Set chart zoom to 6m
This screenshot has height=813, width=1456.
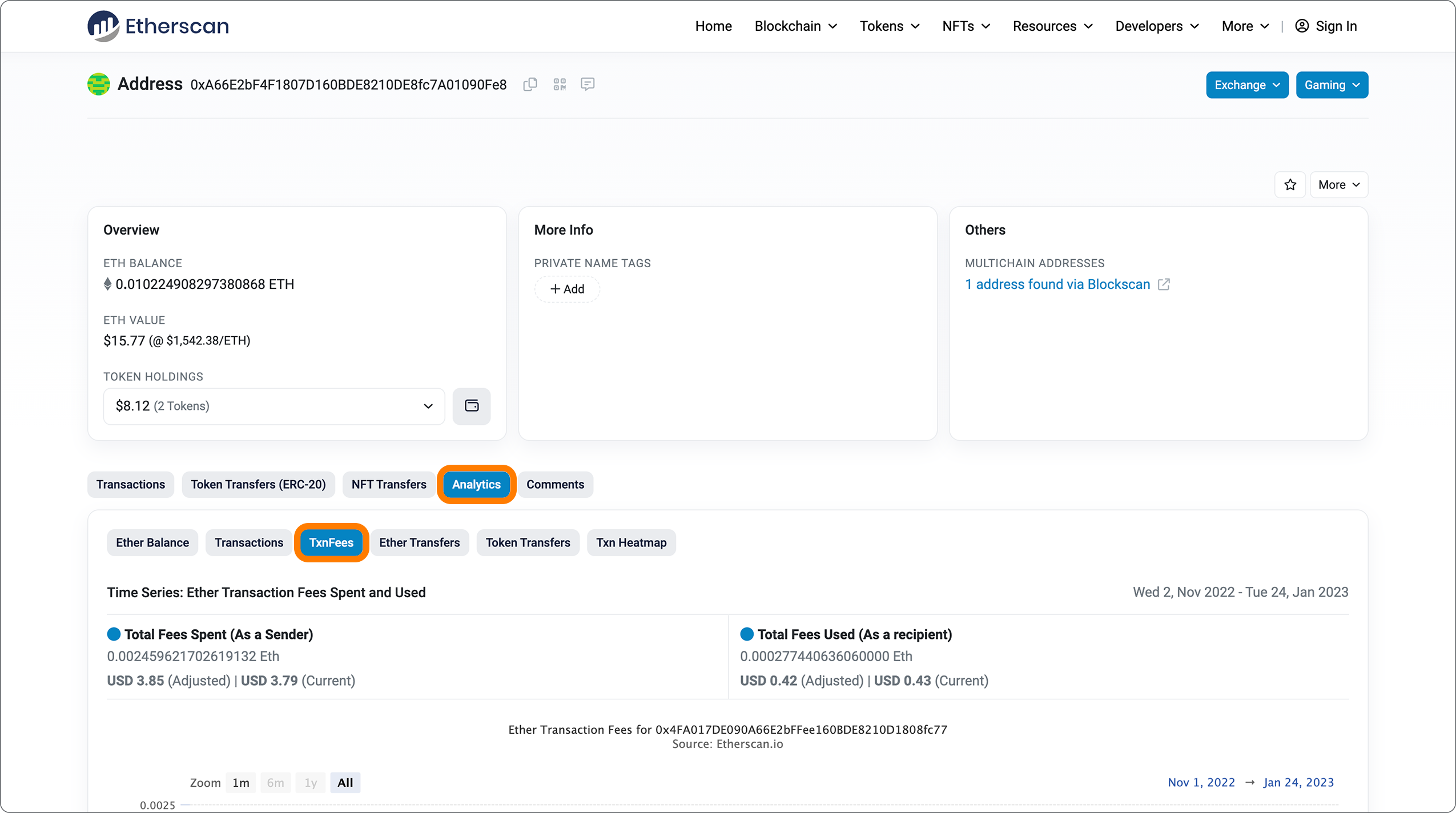(x=275, y=783)
